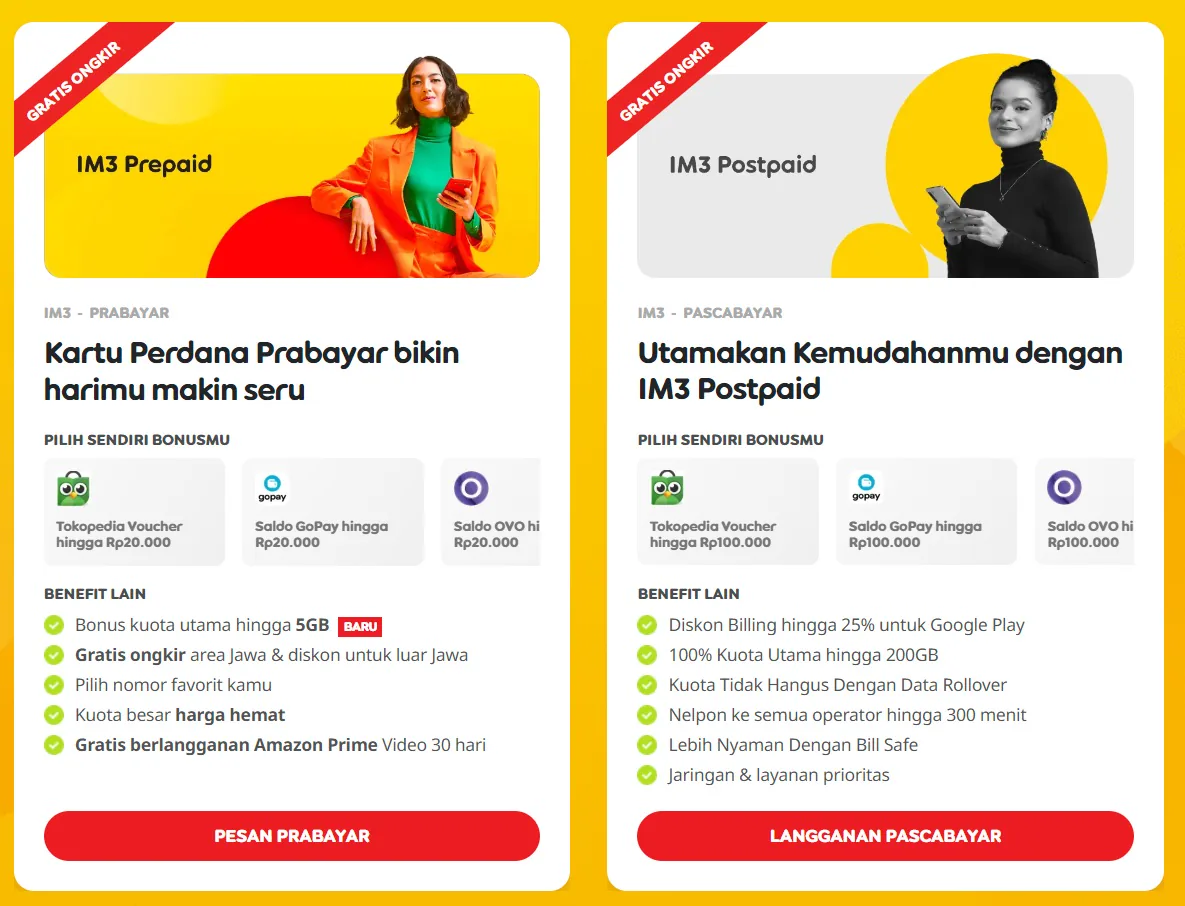This screenshot has width=1185, height=906.
Task: Click the GoPay icon in Prepaid bonuses
Action: pyautogui.click(x=272, y=488)
